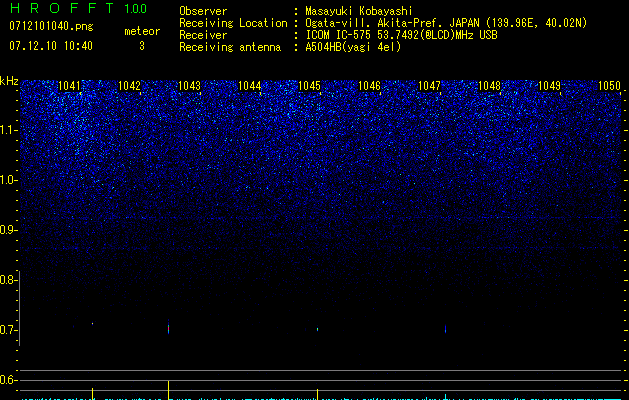Click the cyan bottom marker just after 1047
The width and height of the screenshot is (629, 400).
(x=445, y=397)
